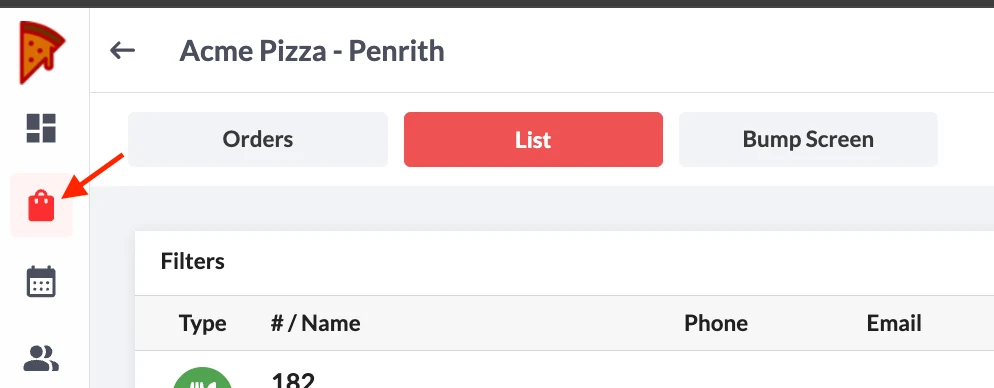
Task: Open the dashboard grid icon in sidebar
Action: (x=41, y=128)
